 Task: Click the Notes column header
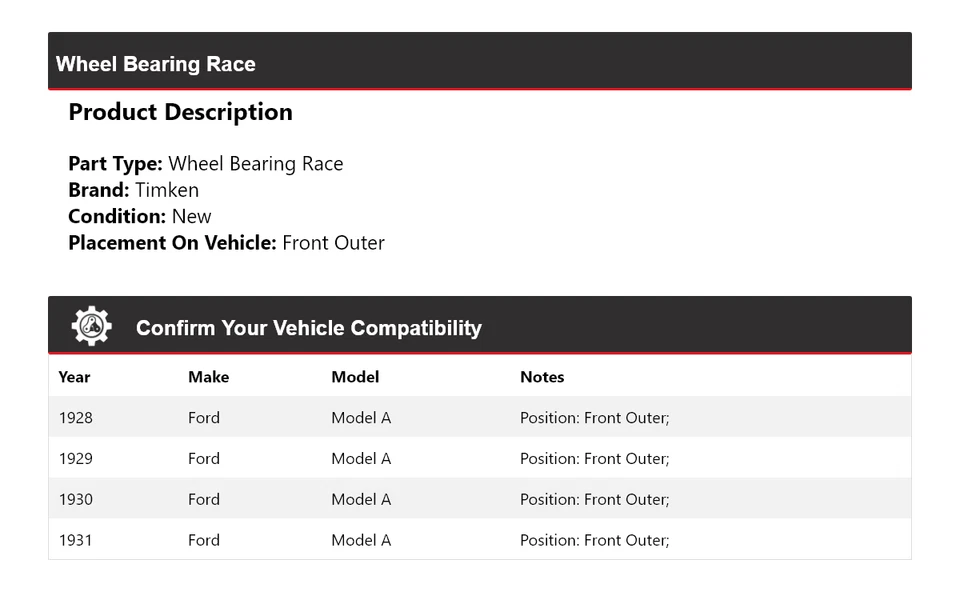point(542,377)
